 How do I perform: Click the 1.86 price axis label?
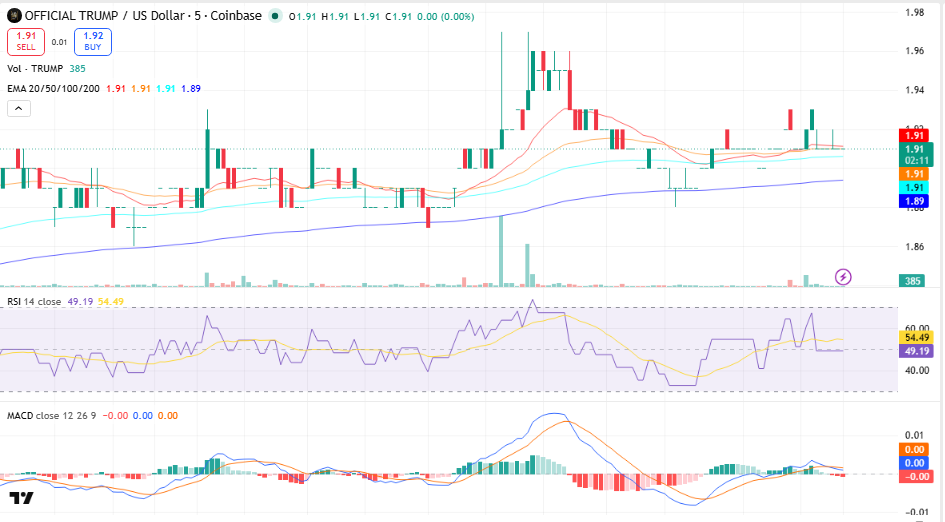(x=914, y=247)
